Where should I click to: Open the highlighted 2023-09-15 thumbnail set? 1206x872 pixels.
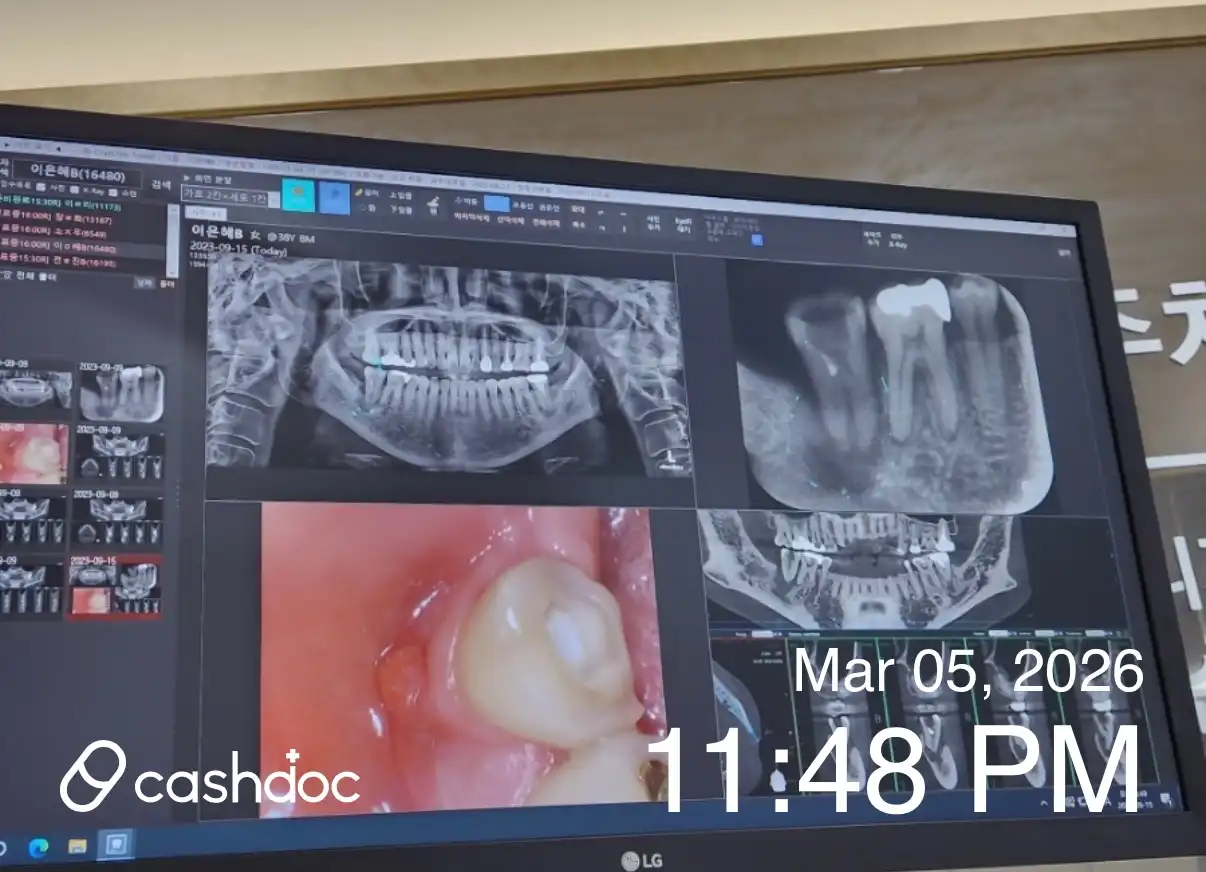tap(114, 588)
